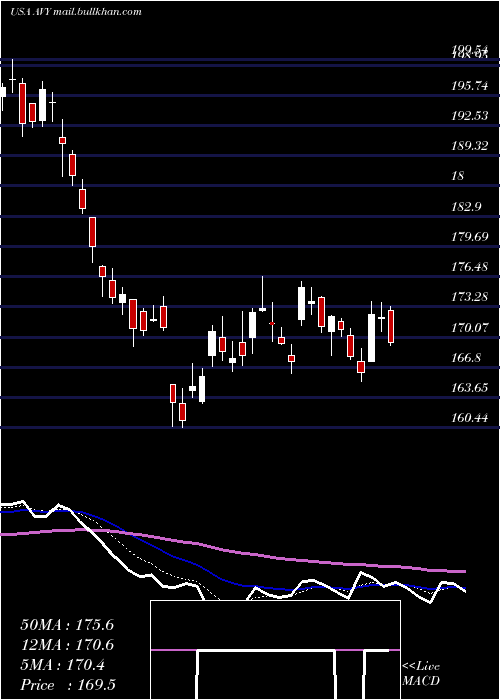500x700 pixels.
Task: Click the 163.65 price level label
Action: pyautogui.click(x=470, y=388)
